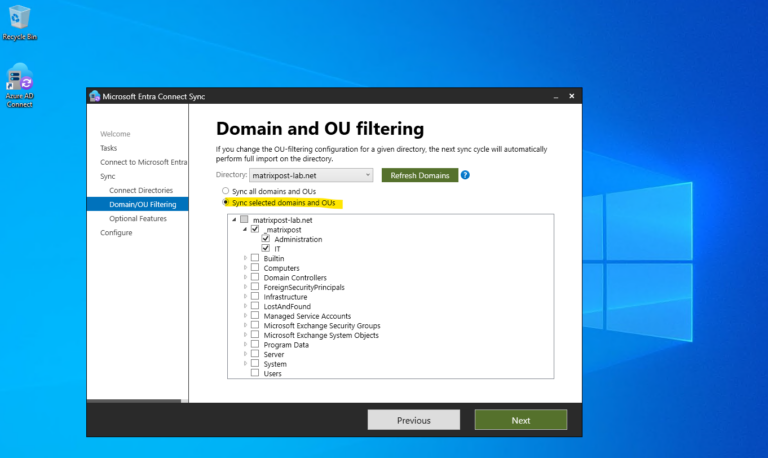
Task: Choose Sync selected domains and OUs radio
Action: [x=225, y=202]
